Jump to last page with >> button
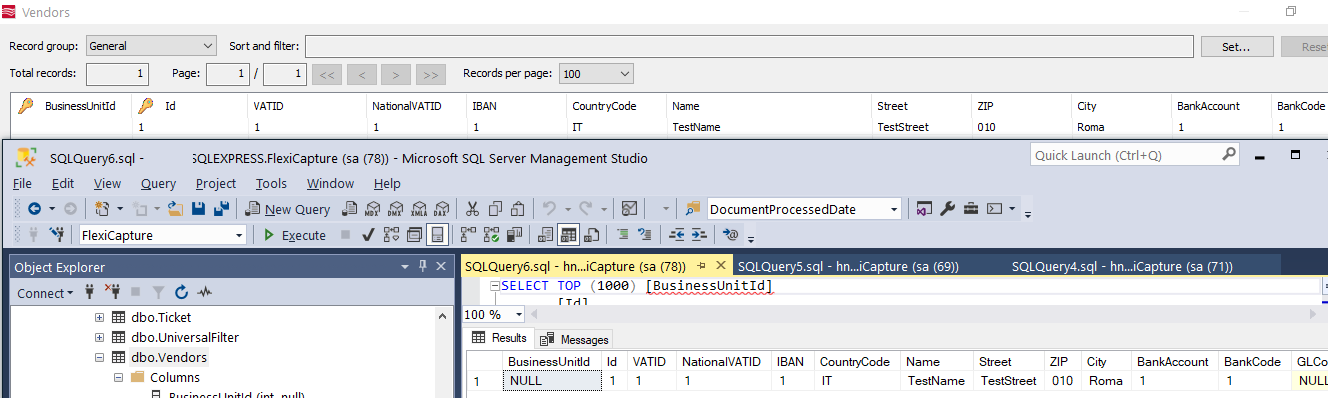This screenshot has width=1328, height=398. tap(431, 74)
